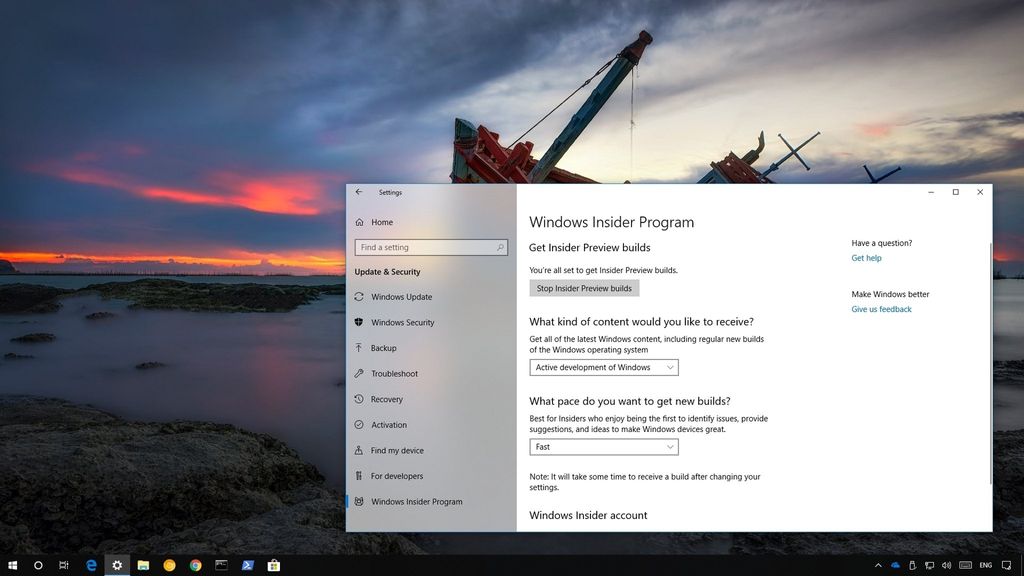Launch Microsoft Edge from the taskbar
1024x576 pixels.
tap(91, 565)
